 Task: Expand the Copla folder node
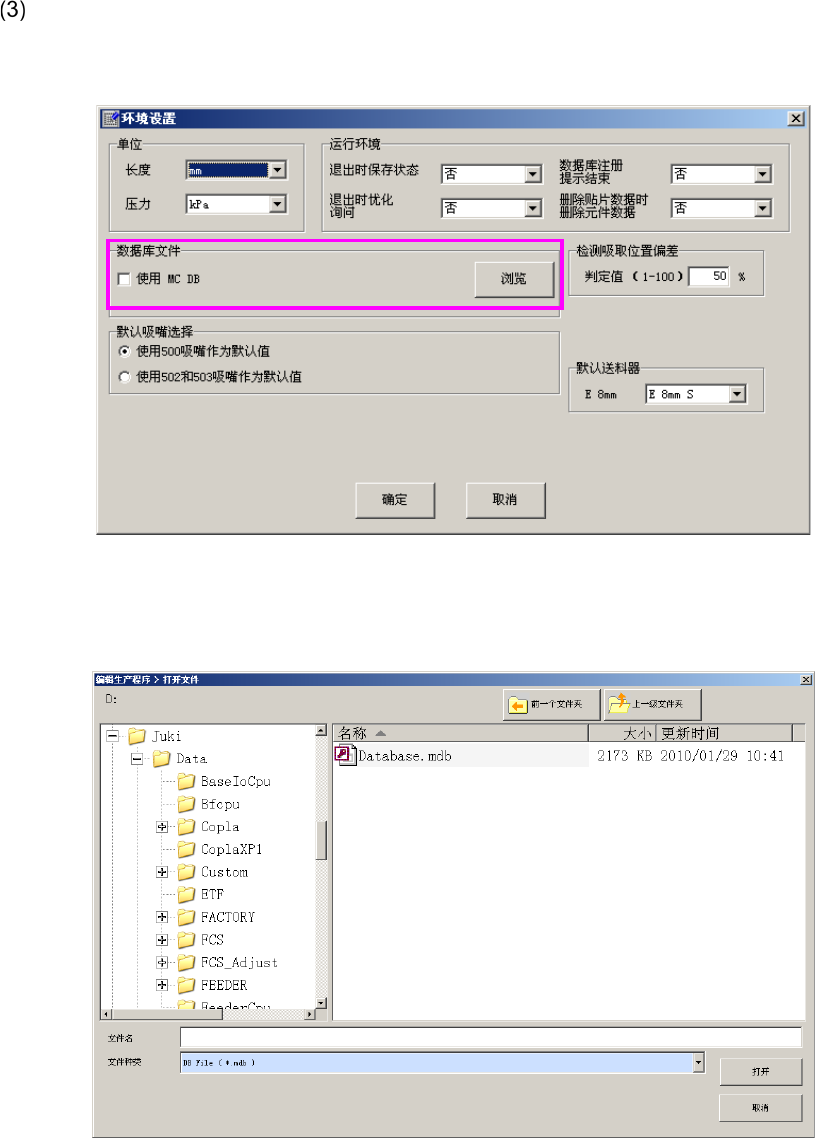click(x=162, y=827)
